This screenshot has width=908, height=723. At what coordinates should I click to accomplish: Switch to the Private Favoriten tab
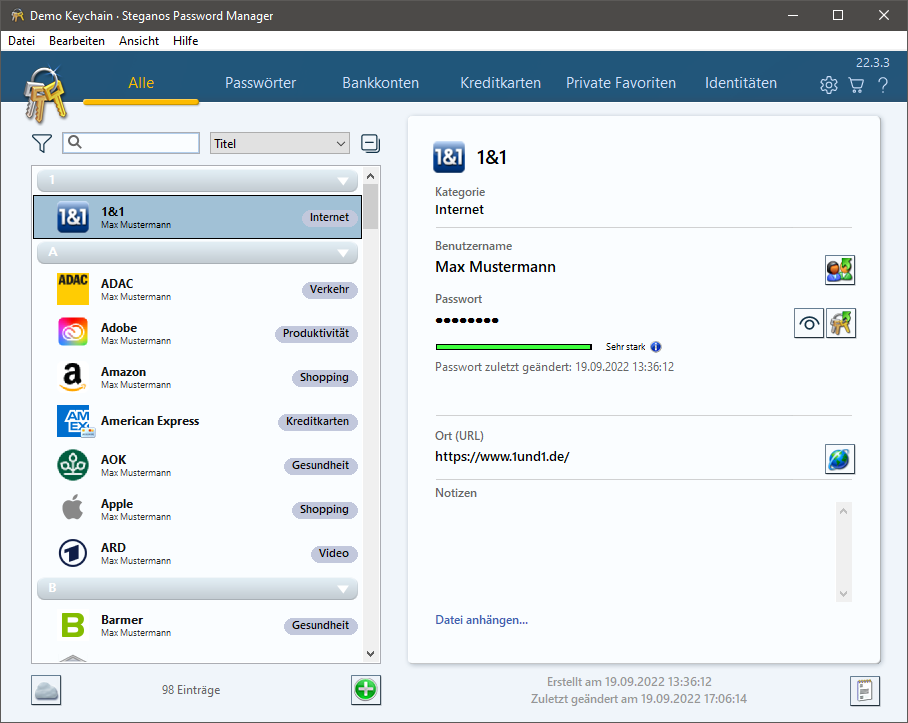click(621, 83)
